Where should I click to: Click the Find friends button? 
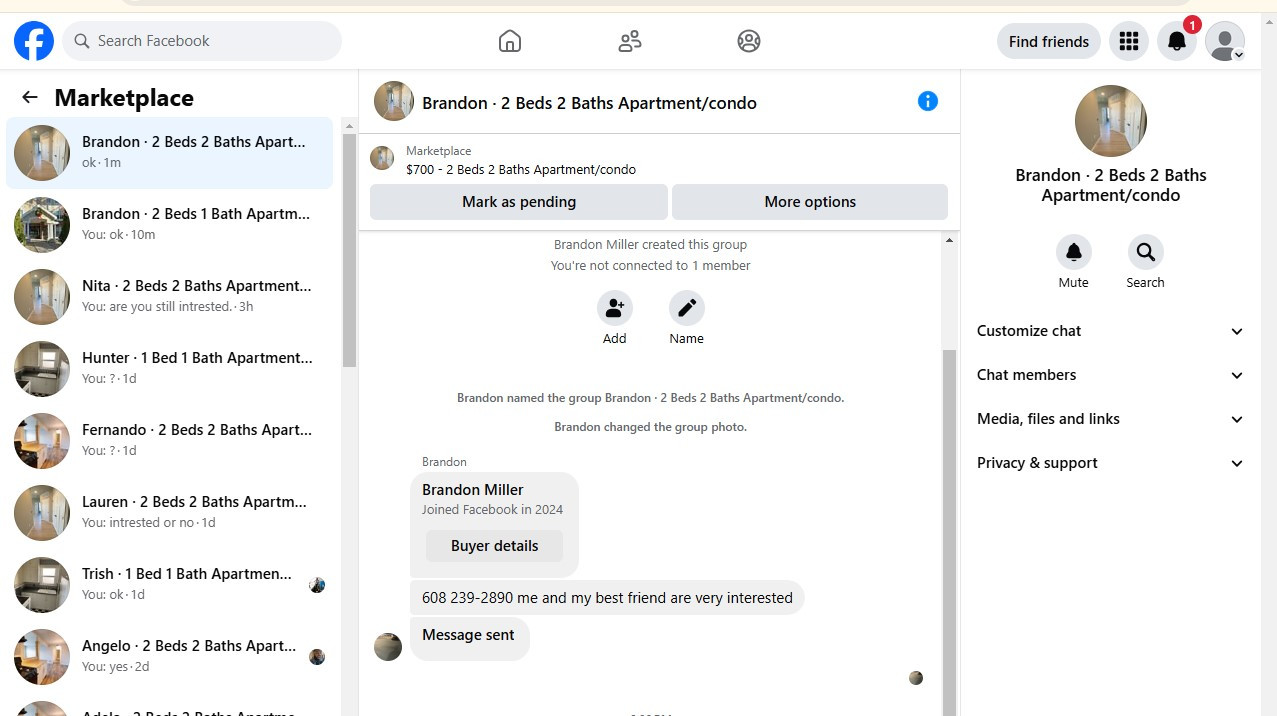coord(1049,41)
